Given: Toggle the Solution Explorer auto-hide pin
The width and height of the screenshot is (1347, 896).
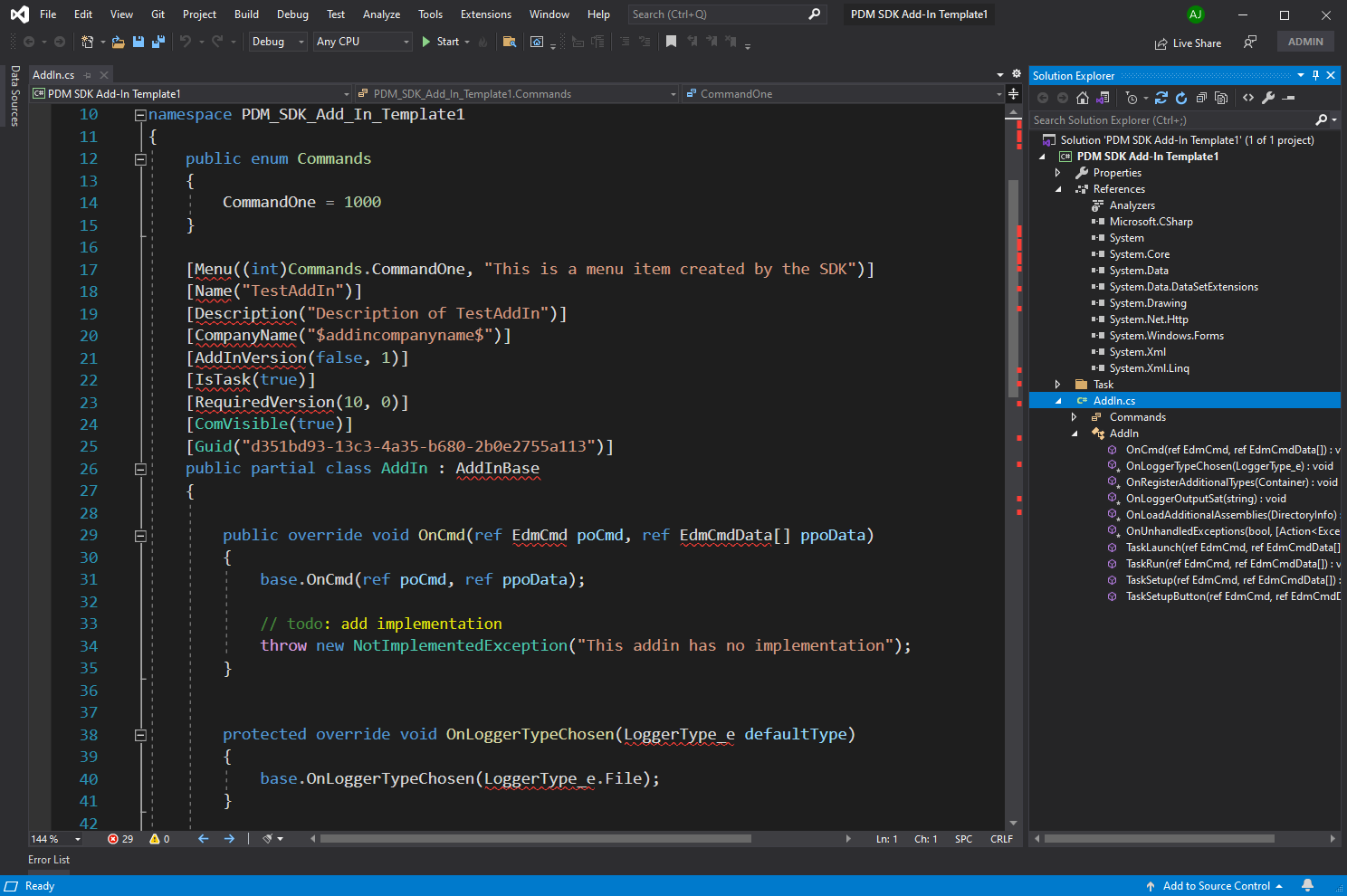Looking at the screenshot, I should 1315,76.
